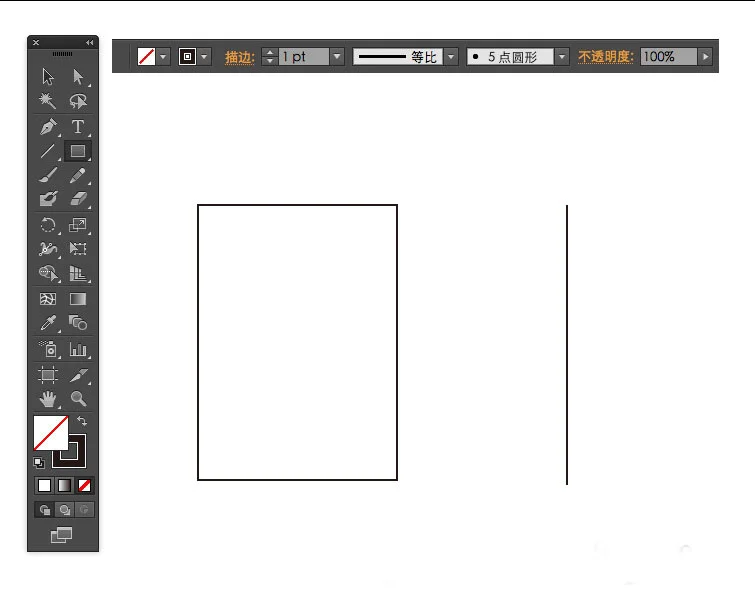Screen dimensions: 755x599
Task: Activate the Gradient tool
Action: click(x=78, y=299)
